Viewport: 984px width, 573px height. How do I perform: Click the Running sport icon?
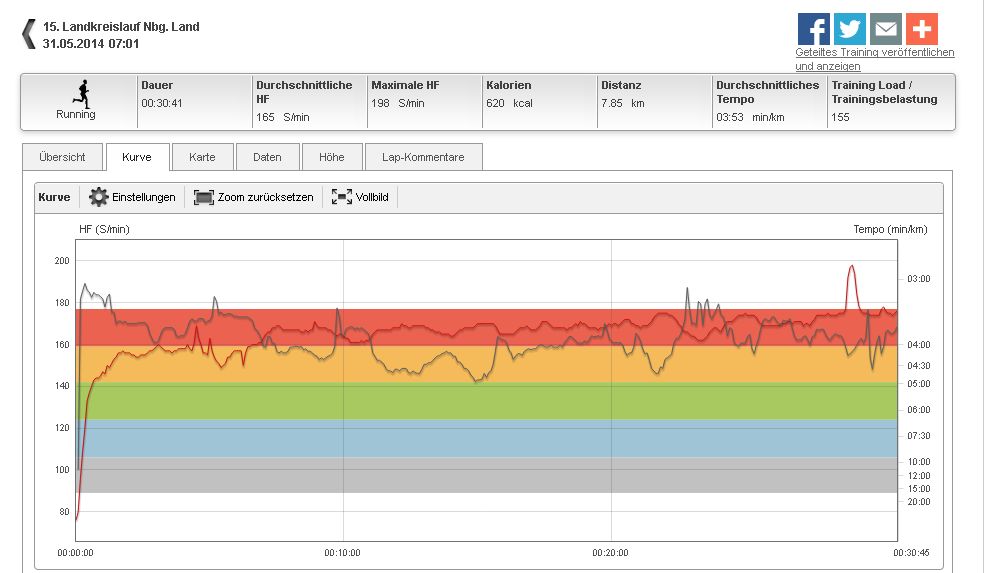coord(76,92)
